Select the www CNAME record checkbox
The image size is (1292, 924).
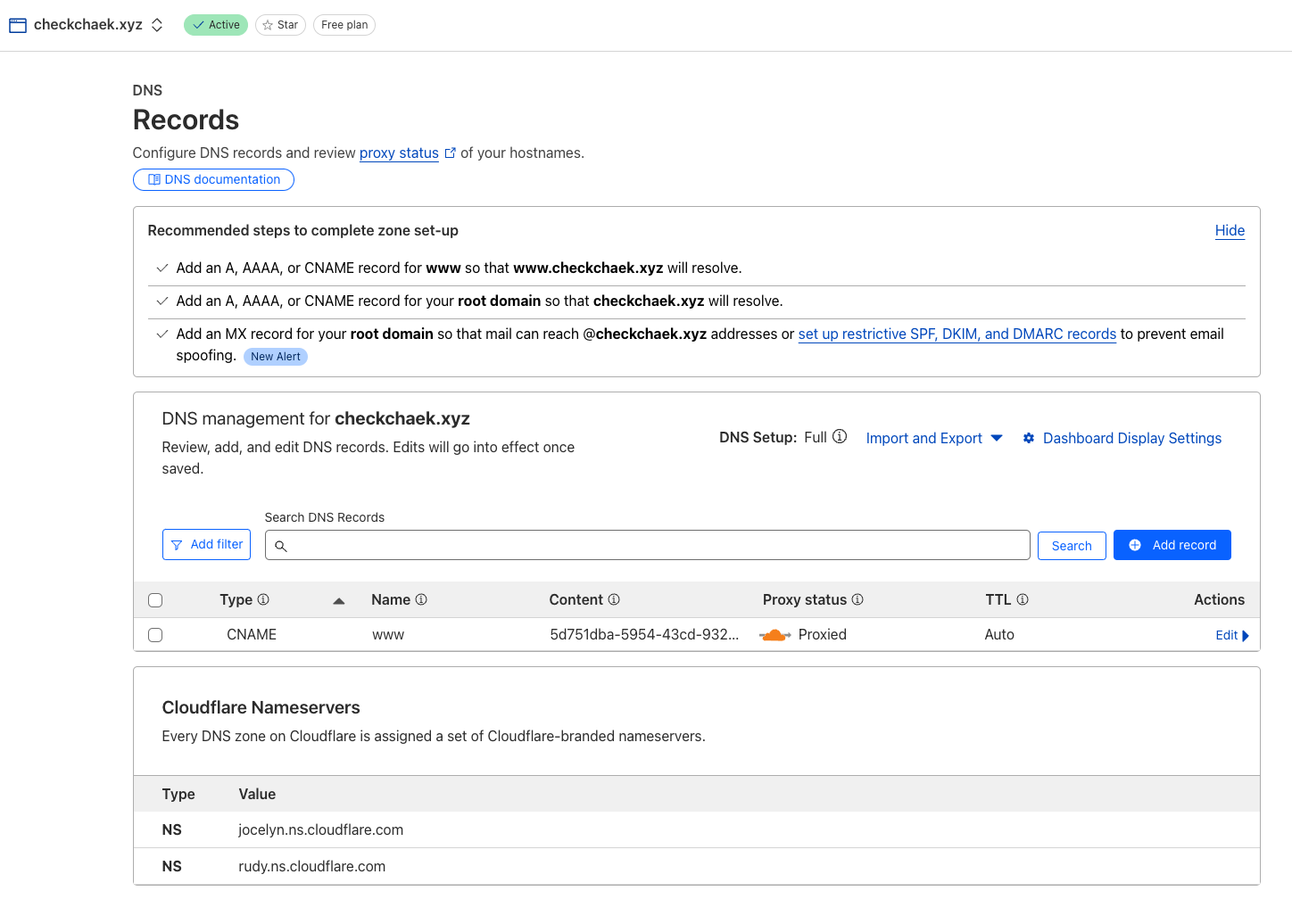pos(155,635)
